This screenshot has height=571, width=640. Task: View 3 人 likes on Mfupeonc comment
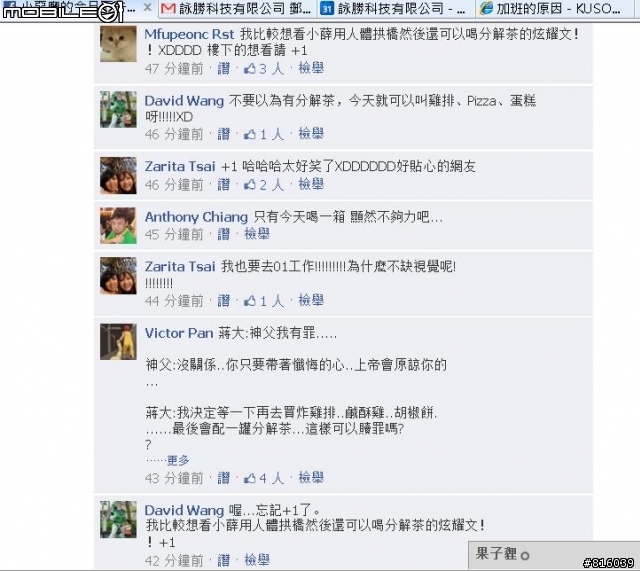coord(271,69)
